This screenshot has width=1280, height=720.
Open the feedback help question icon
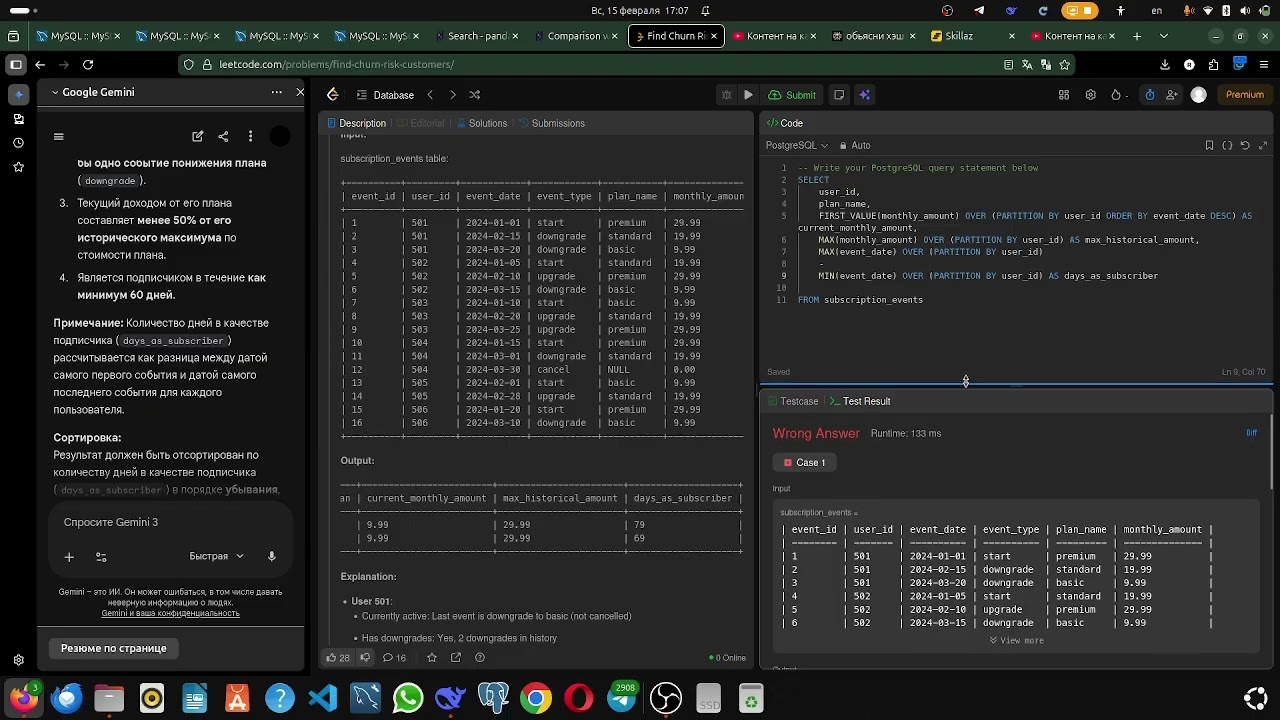pos(480,658)
